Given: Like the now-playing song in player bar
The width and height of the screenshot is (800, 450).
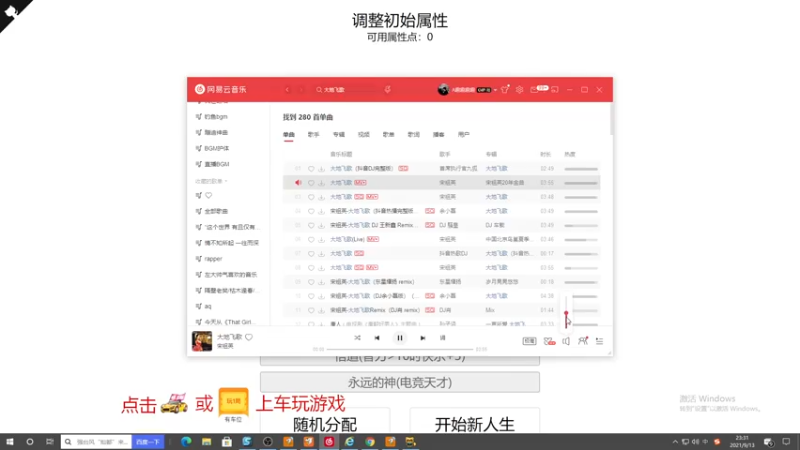Looking at the screenshot, I should pos(249,337).
